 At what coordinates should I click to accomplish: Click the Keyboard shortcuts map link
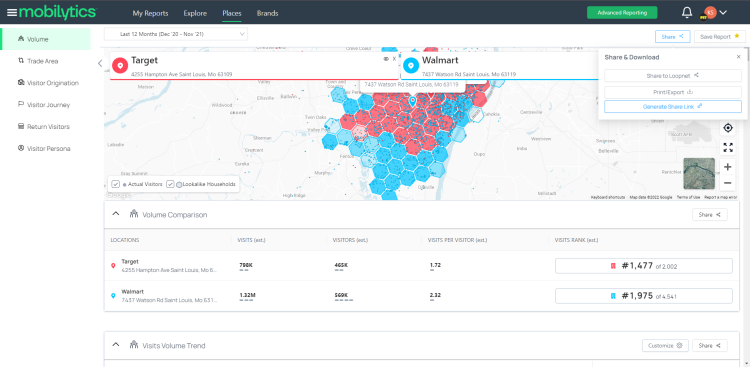click(608, 197)
